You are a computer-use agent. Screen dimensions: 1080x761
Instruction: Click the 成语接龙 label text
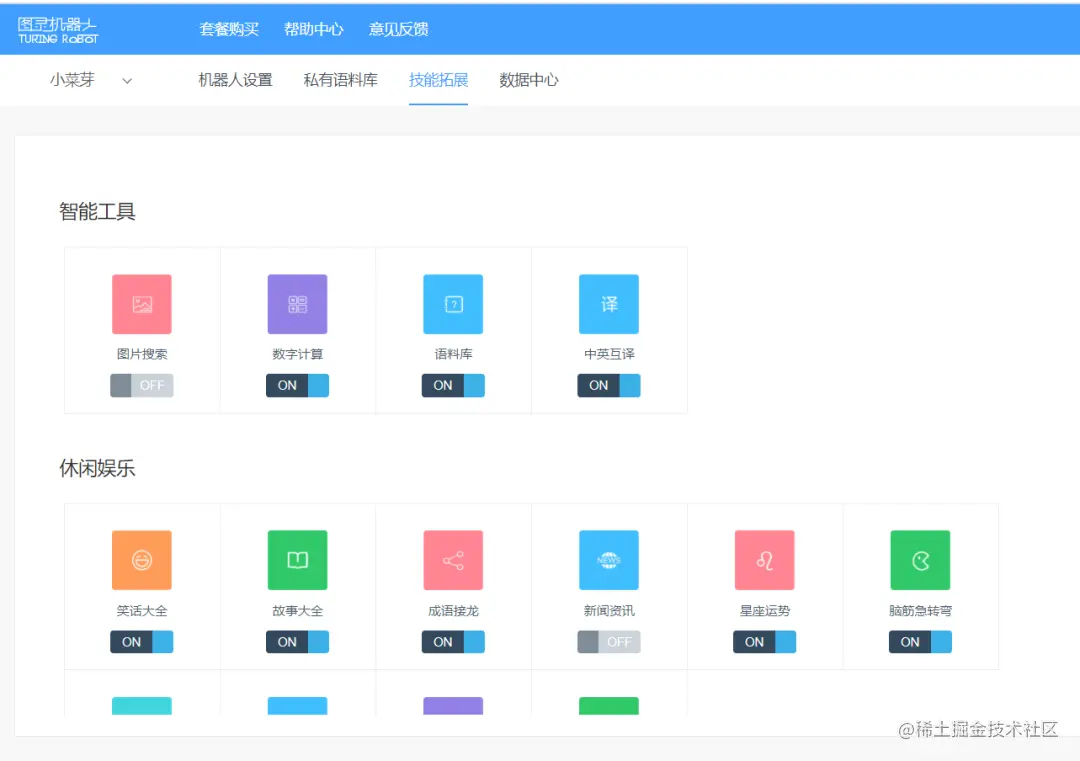pyautogui.click(x=453, y=611)
